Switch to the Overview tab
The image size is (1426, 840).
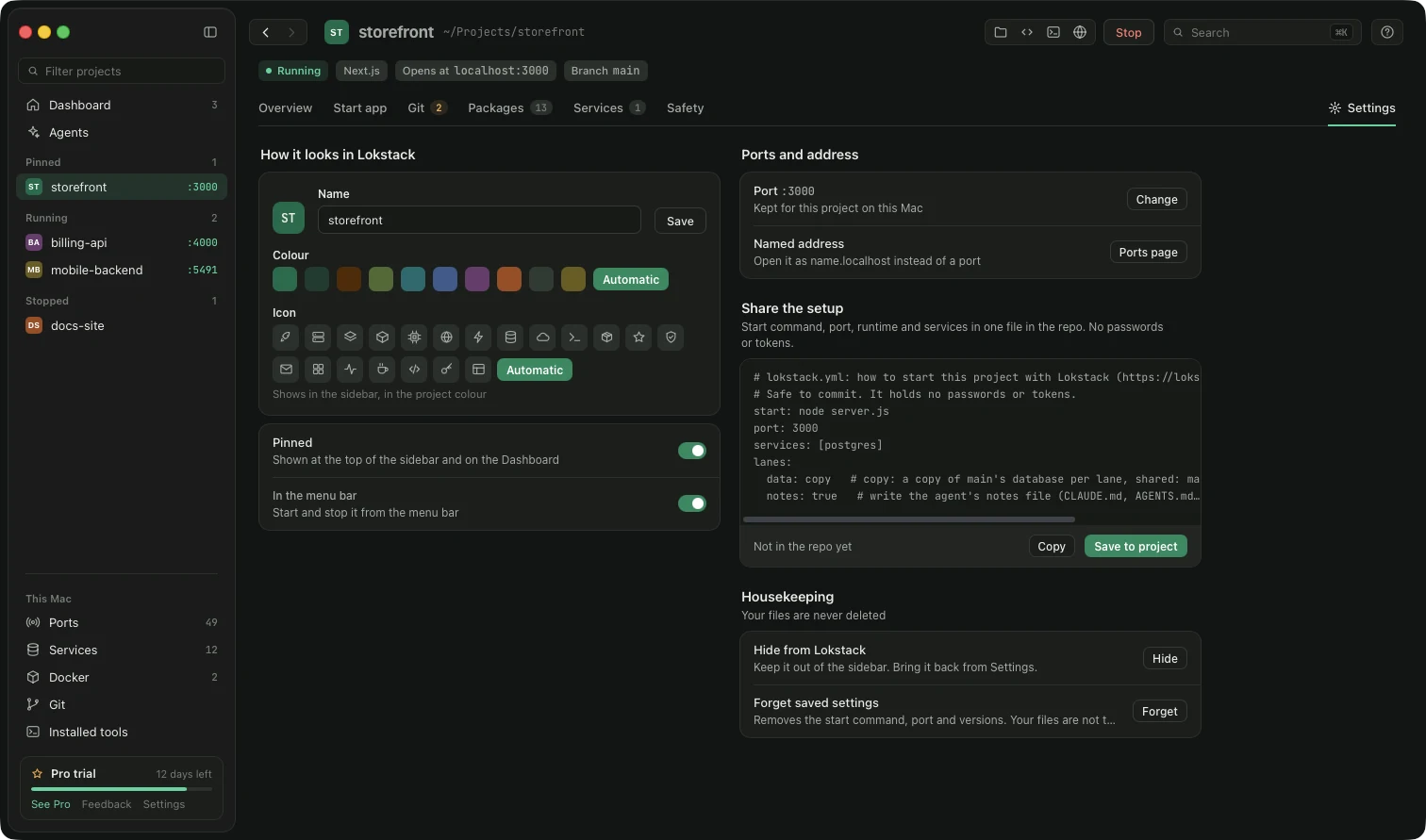(285, 107)
